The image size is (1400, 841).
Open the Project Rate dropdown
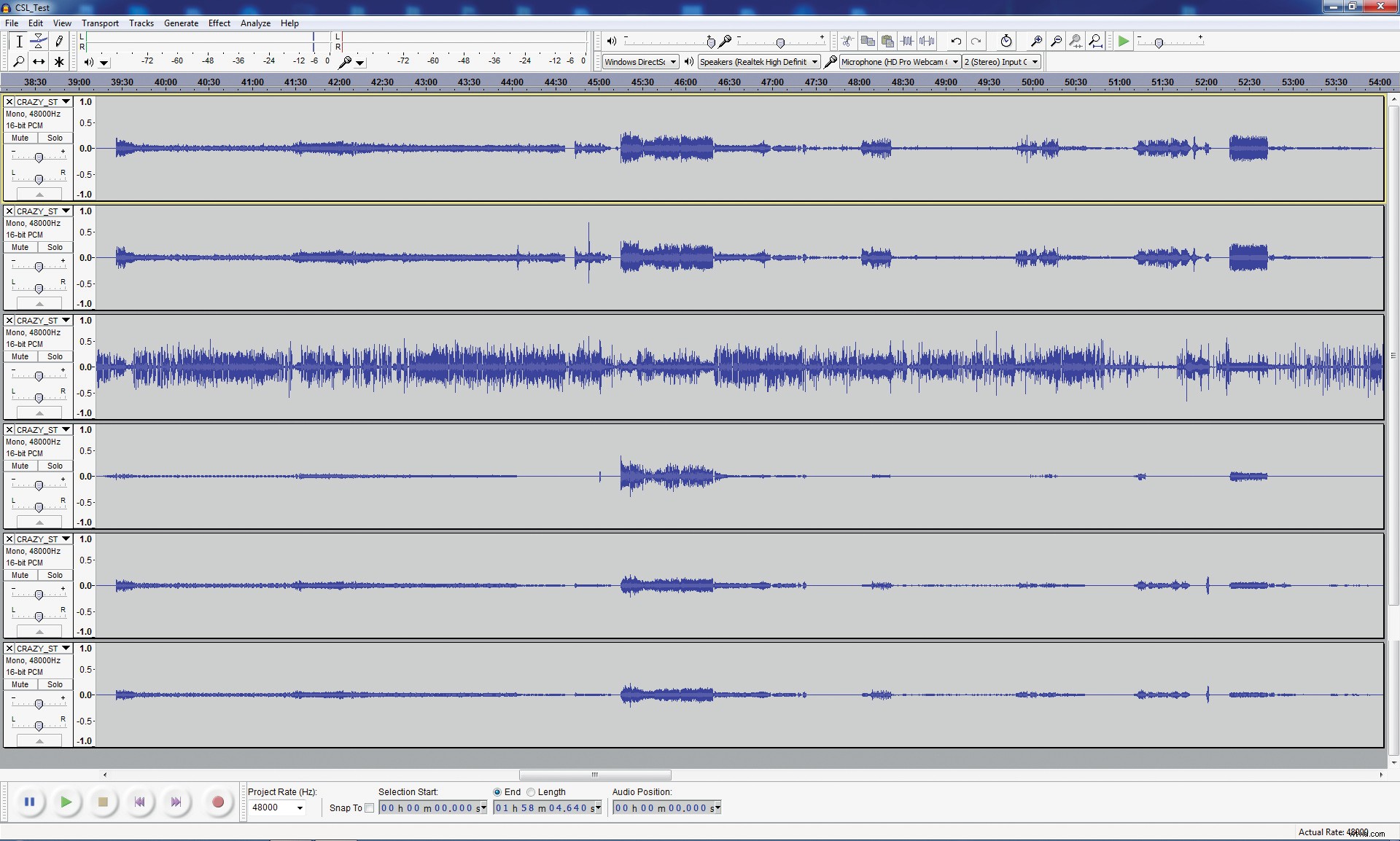tap(300, 807)
